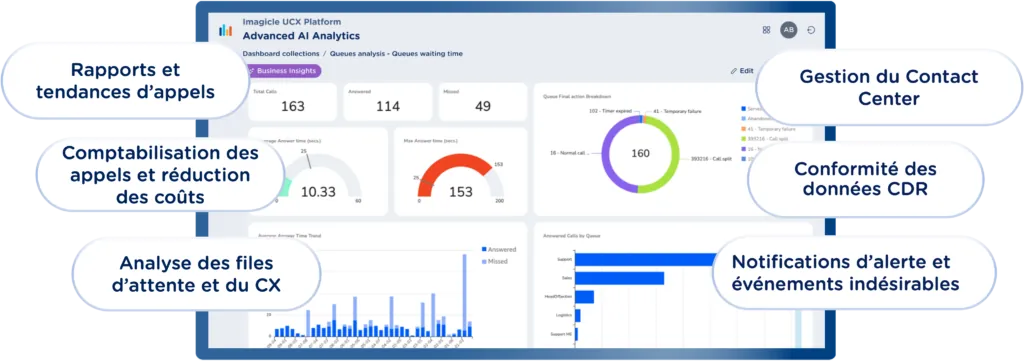This screenshot has width=1024, height=361.
Task: Click Analyse des files d'attente pill
Action: [x=196, y=274]
